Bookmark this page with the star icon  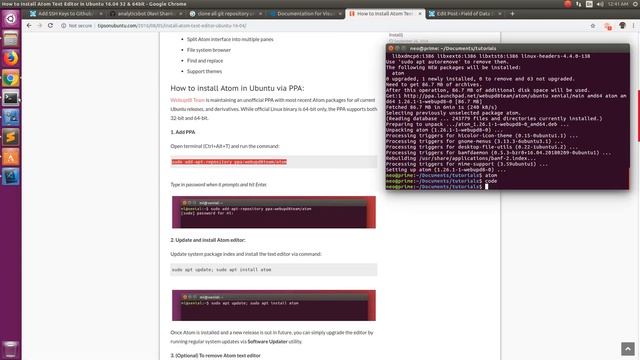pos(593,26)
